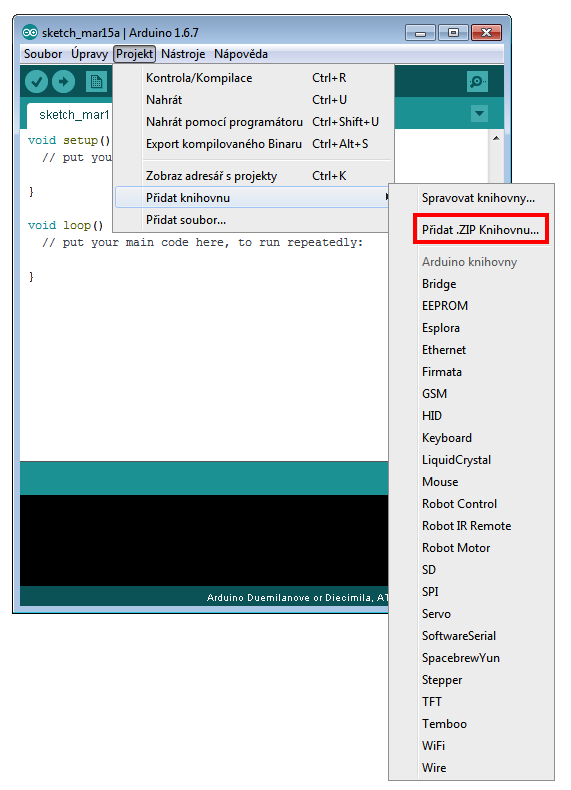Click the editor scrollbar up arrow
This screenshot has height=790, width=571.
tap(496, 138)
